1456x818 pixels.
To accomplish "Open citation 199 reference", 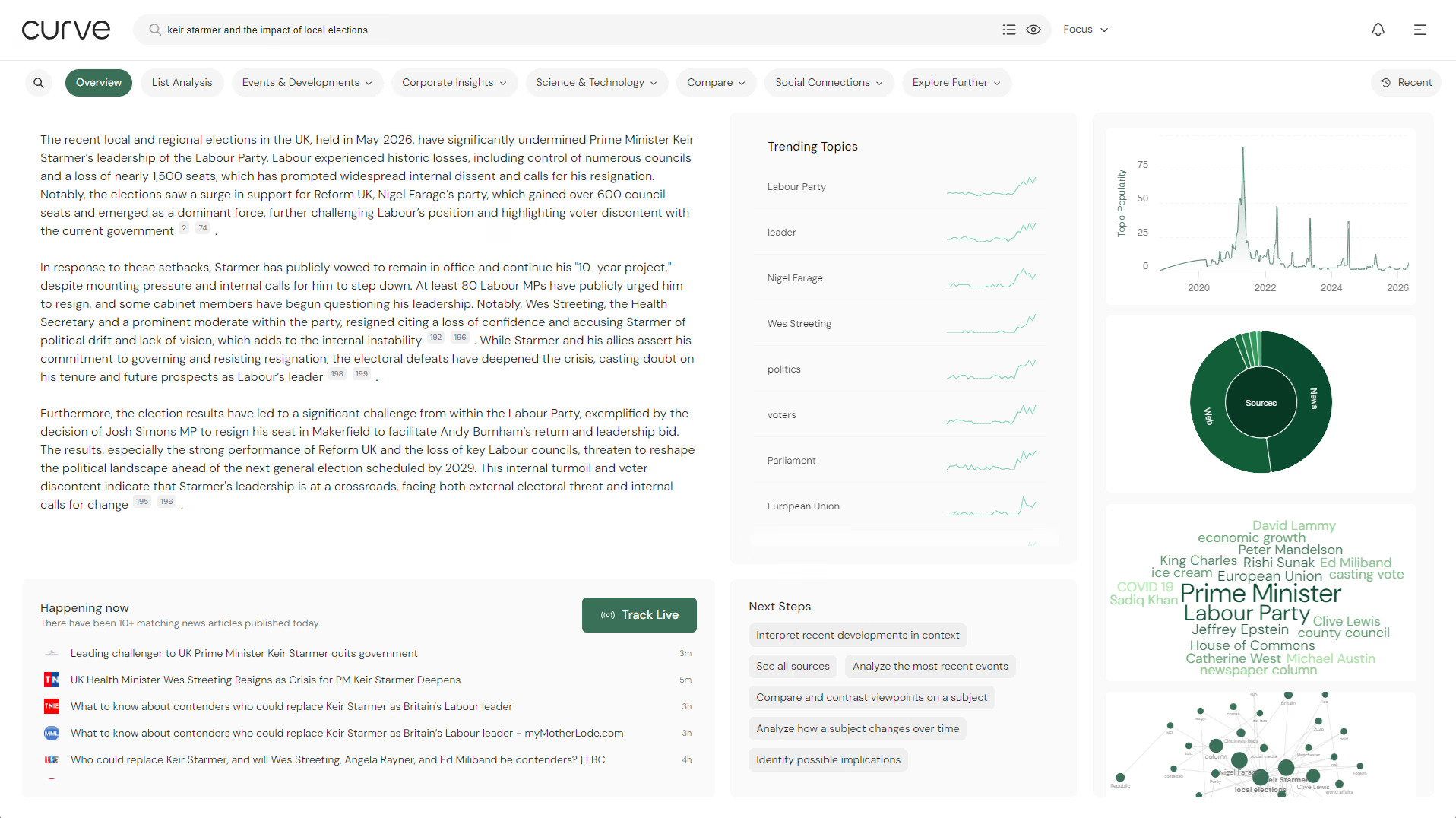I will (362, 374).
